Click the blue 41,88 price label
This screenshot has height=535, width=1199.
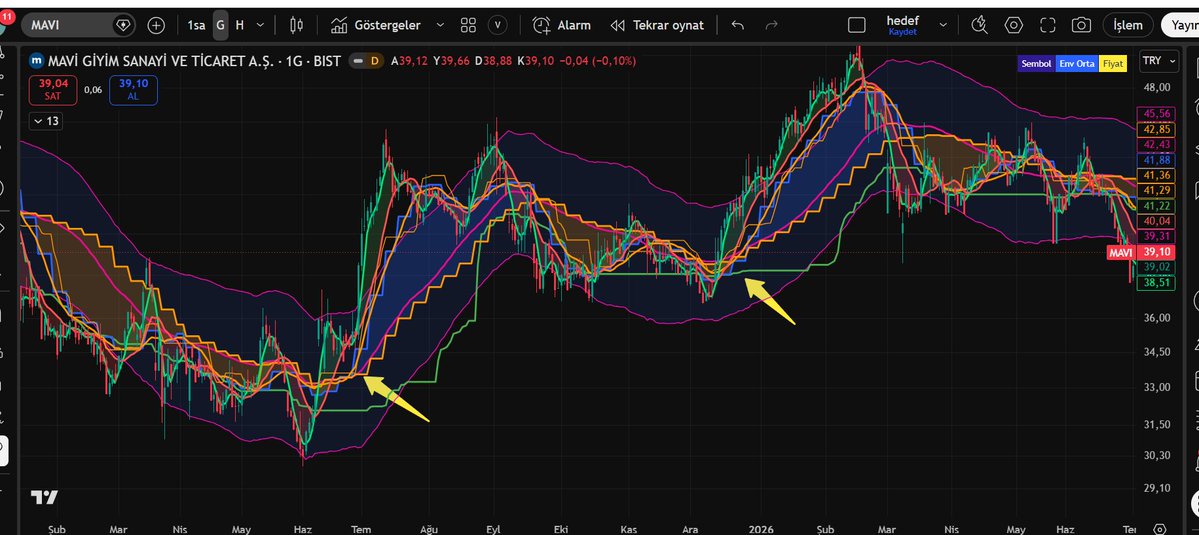(x=1157, y=160)
